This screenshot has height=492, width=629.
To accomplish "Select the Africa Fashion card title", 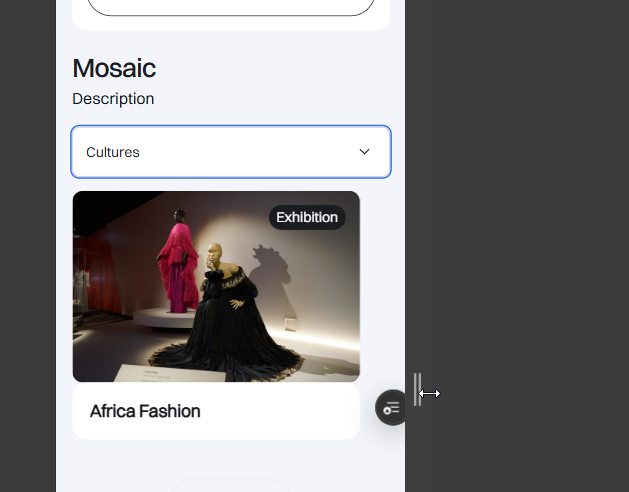I will [x=145, y=411].
